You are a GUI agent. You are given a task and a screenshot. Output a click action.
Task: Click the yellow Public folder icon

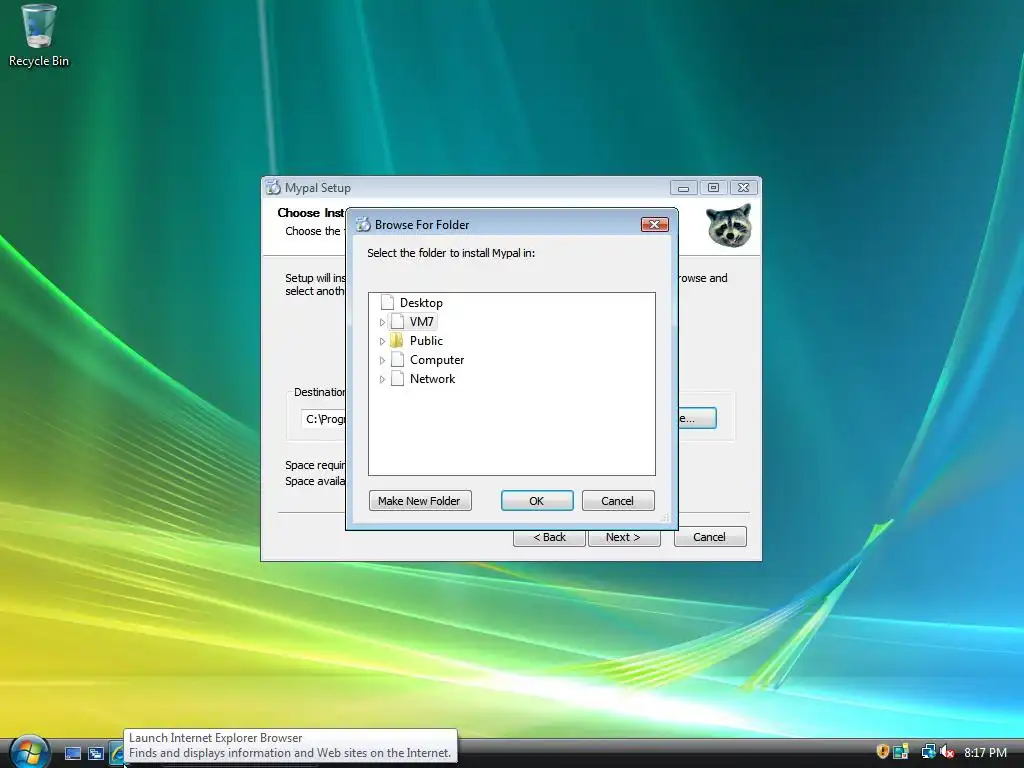[396, 340]
